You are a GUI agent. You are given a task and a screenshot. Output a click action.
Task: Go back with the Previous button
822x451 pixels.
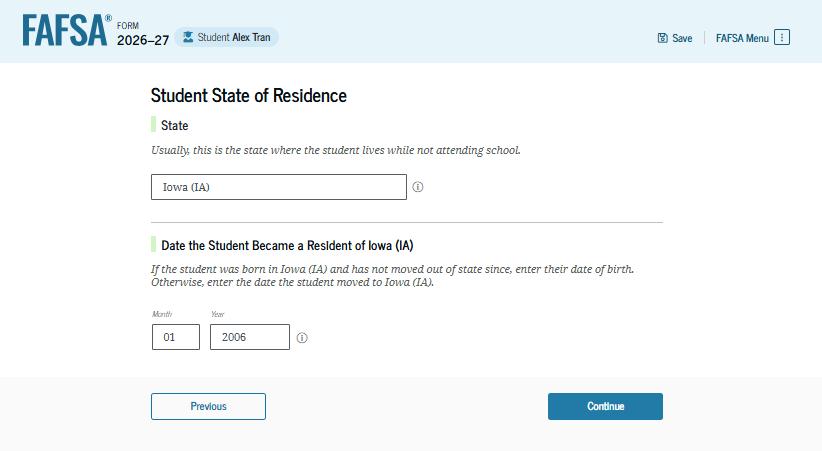208,406
